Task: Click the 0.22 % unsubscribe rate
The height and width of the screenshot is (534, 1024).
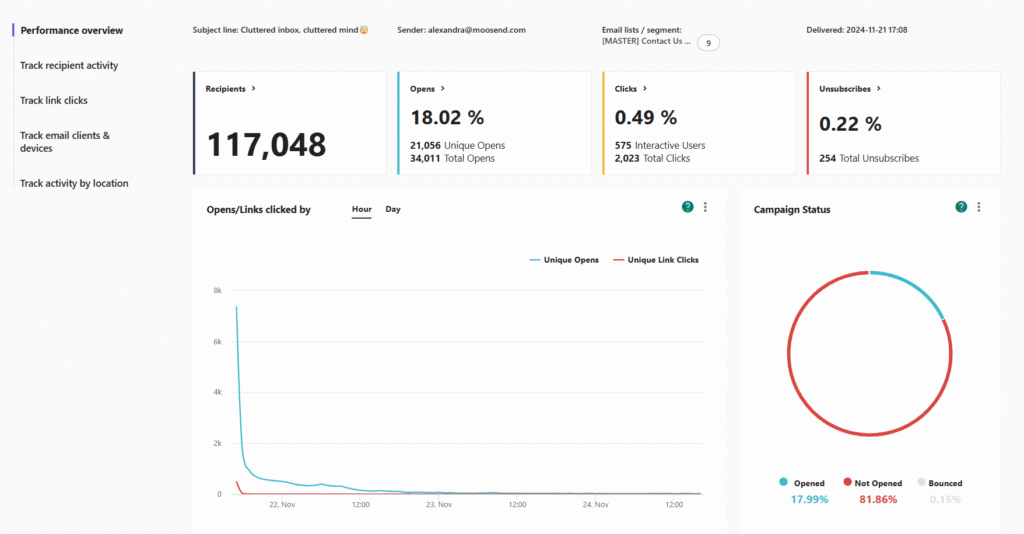Action: 850,124
